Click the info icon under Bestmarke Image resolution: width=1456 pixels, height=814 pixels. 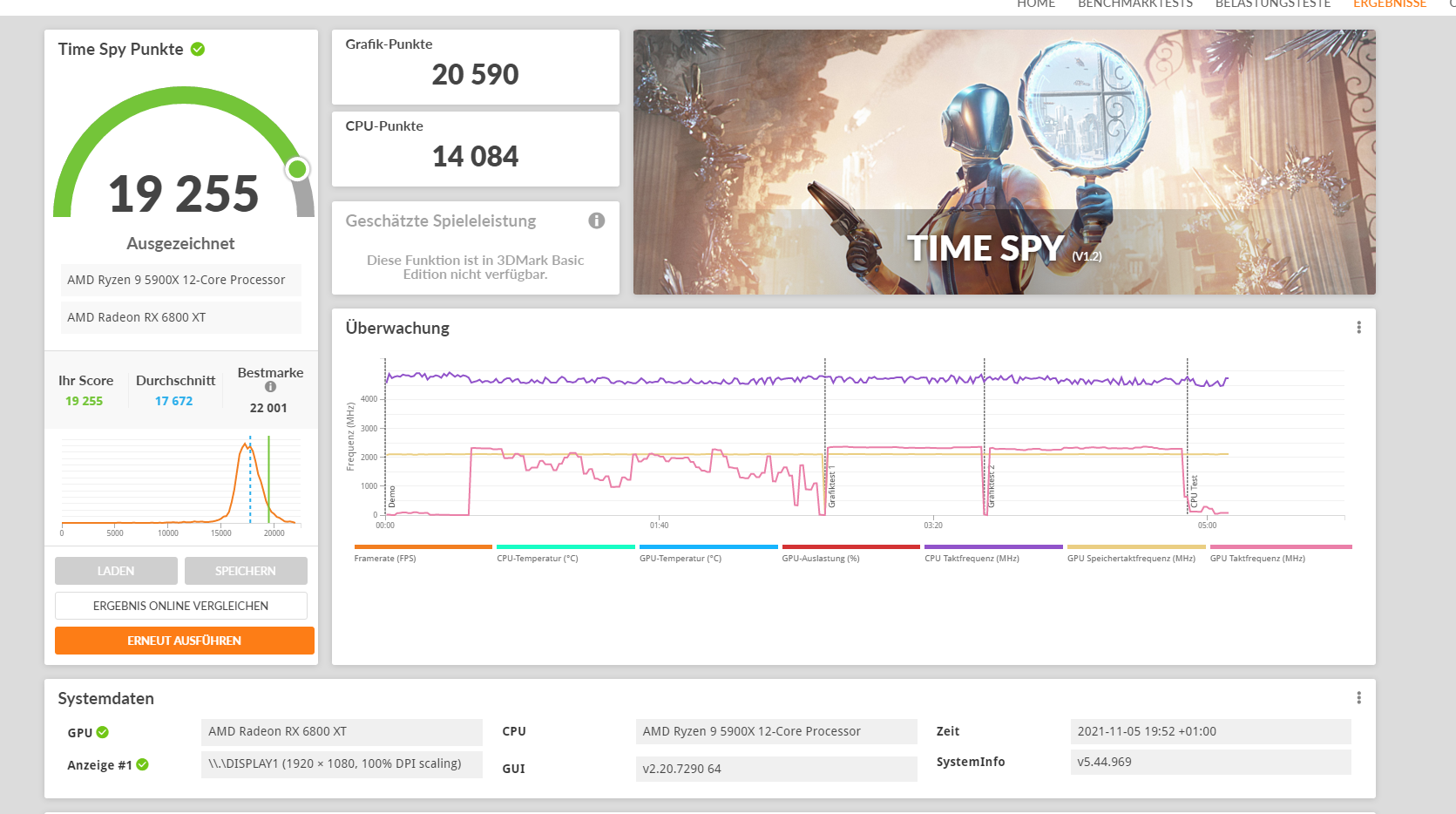click(270, 387)
